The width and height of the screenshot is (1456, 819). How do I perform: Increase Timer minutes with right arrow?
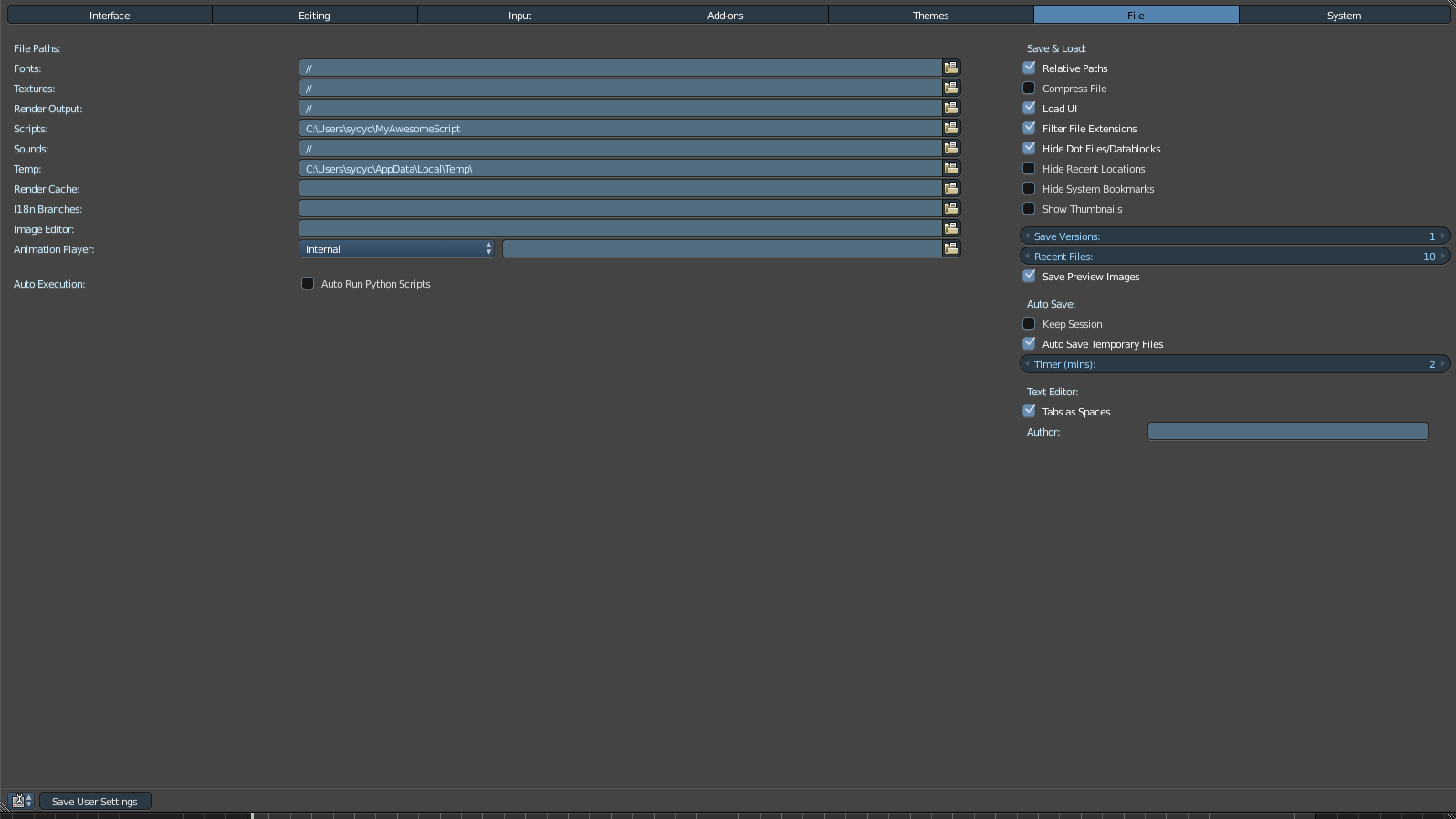(1442, 364)
